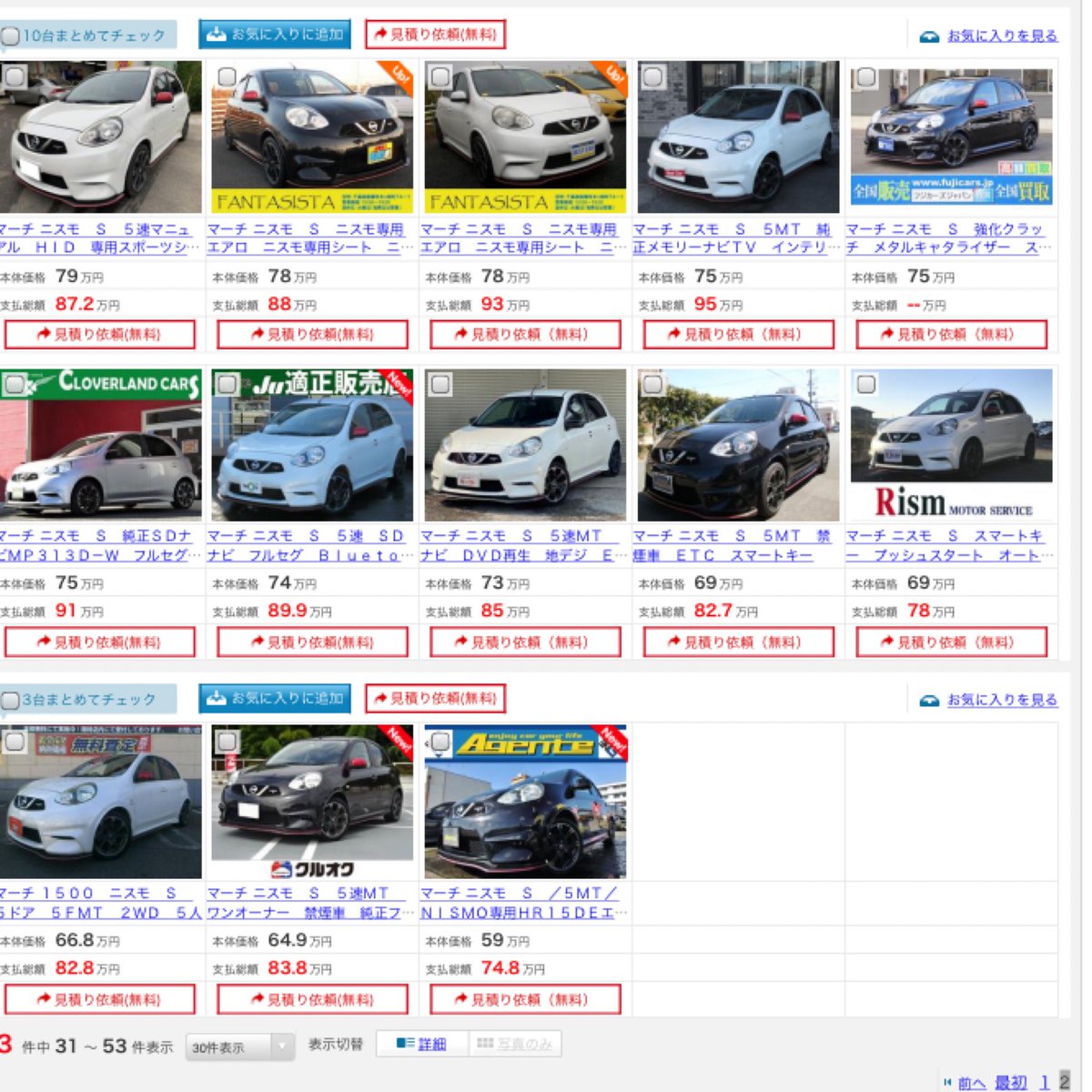Click lower お気に入りに追加 button
1092x1092 pixels.
pyautogui.click(x=275, y=699)
